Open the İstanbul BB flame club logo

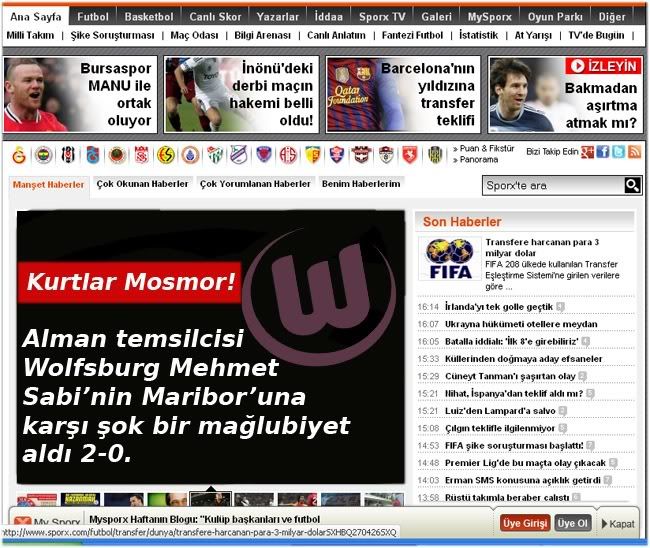coord(191,155)
